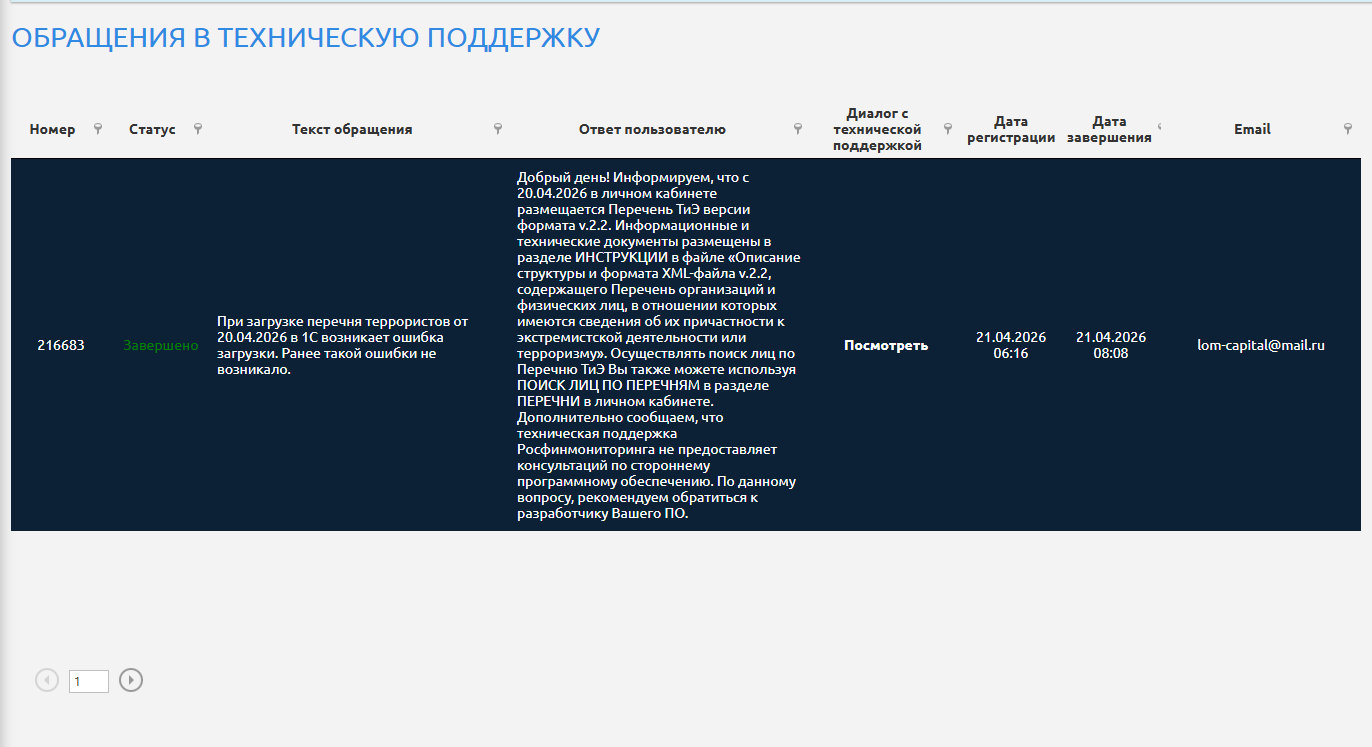Click the answer text starting Добрый день
The height and width of the screenshot is (747, 1372).
(x=658, y=345)
